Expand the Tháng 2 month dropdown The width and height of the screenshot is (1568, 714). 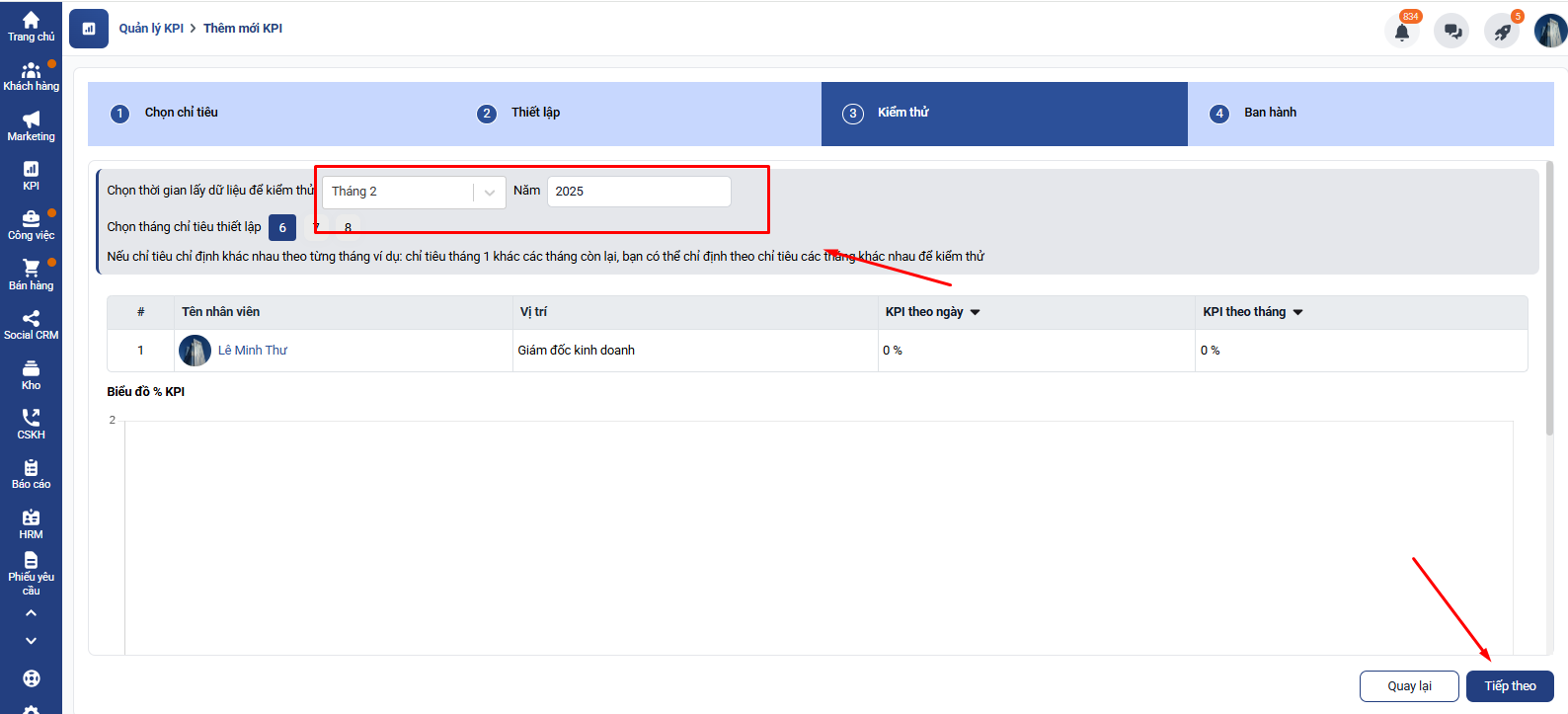489,192
